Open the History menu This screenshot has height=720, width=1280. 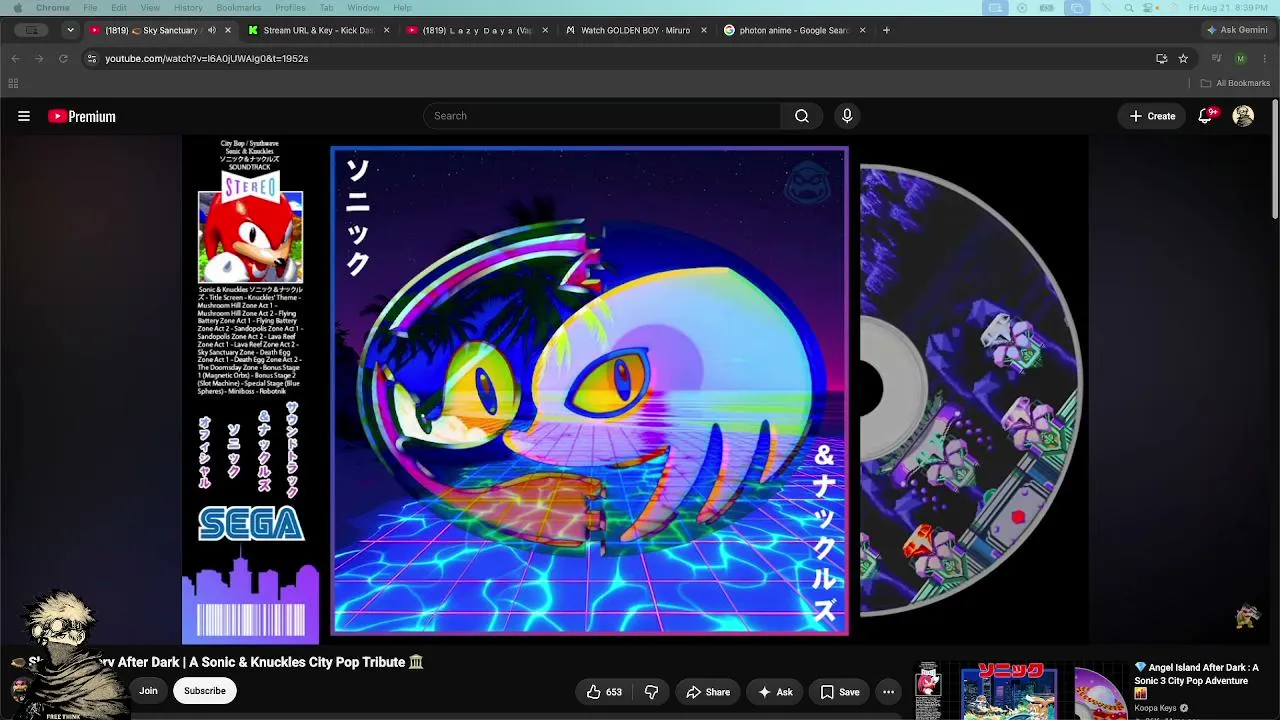[188, 8]
